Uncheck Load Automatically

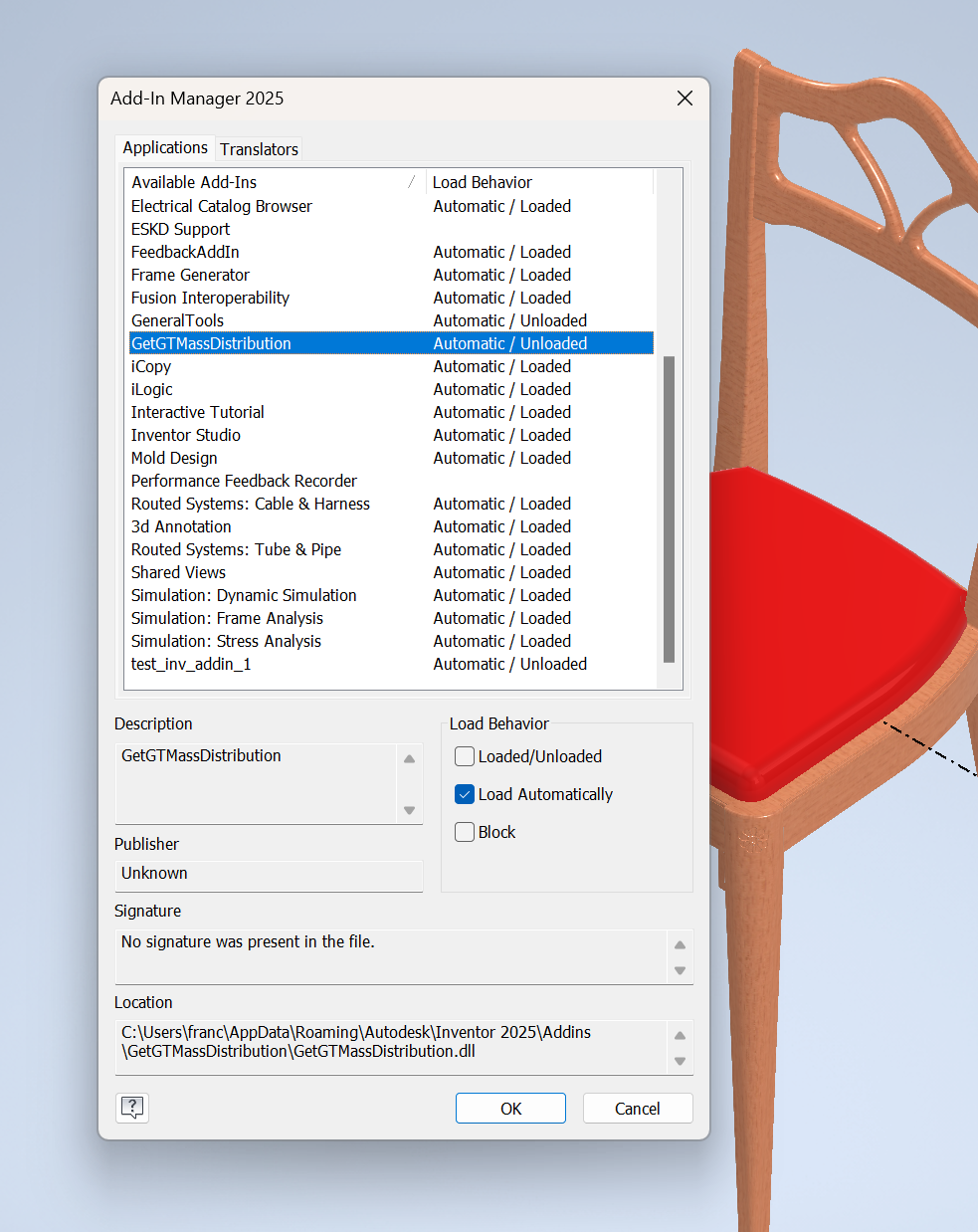(464, 794)
